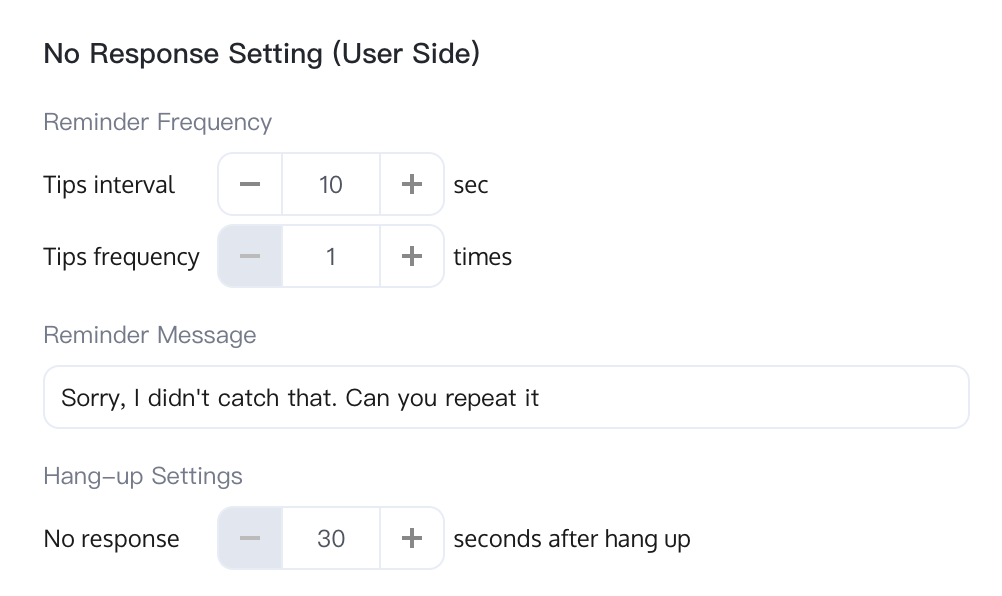Image resolution: width=1002 pixels, height=596 pixels.
Task: Click the times unit beside Tips frequency
Action: click(x=482, y=257)
